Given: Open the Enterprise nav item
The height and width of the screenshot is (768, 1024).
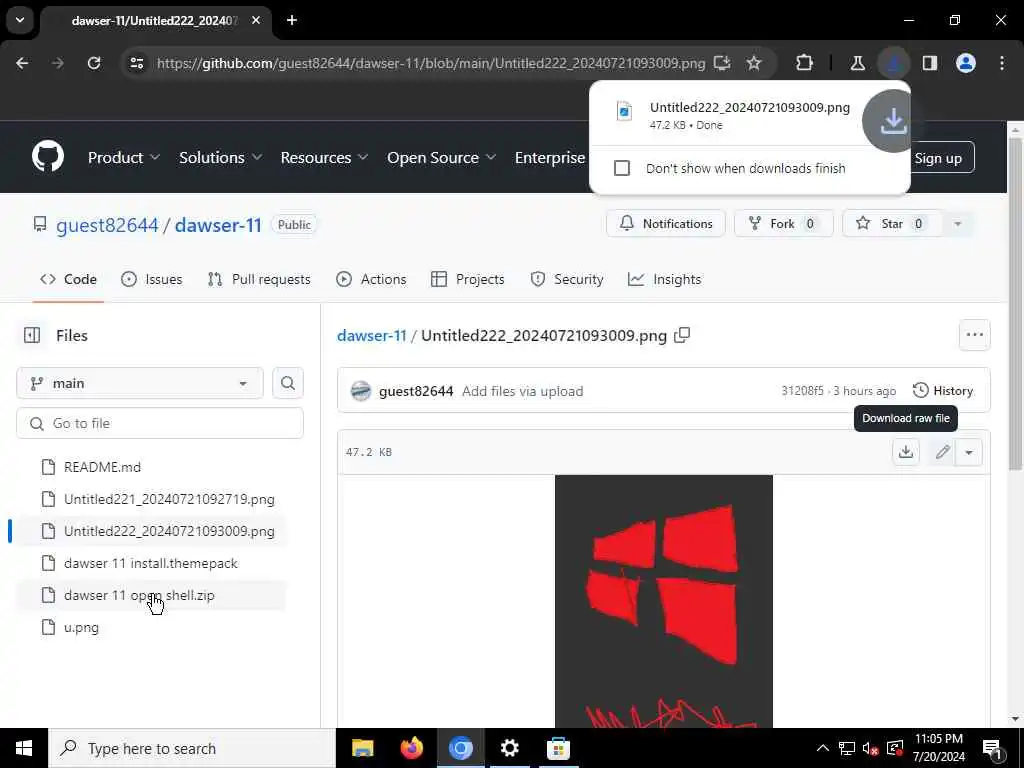Looking at the screenshot, I should pos(550,157).
